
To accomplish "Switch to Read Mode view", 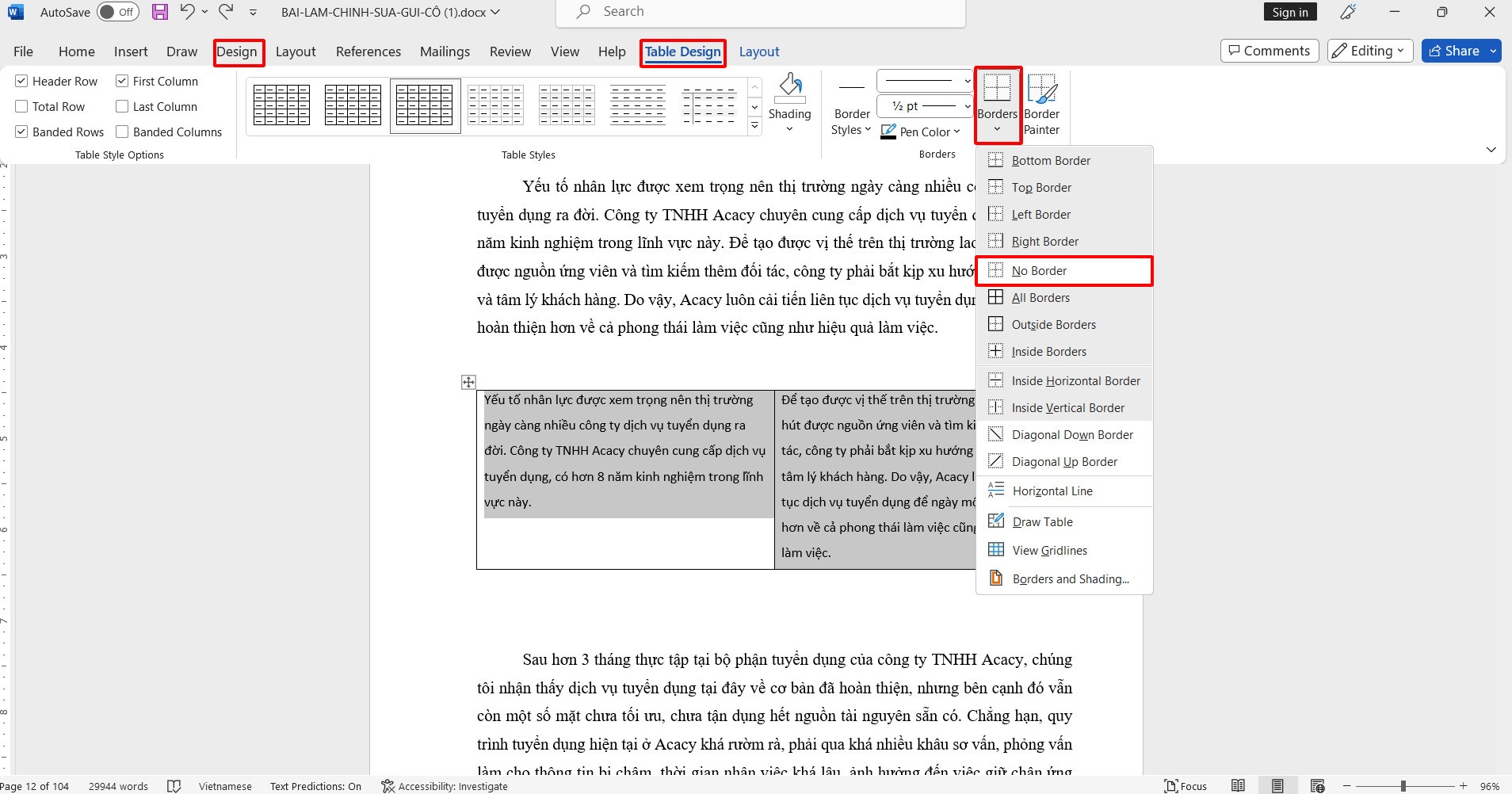I will click(x=1238, y=785).
